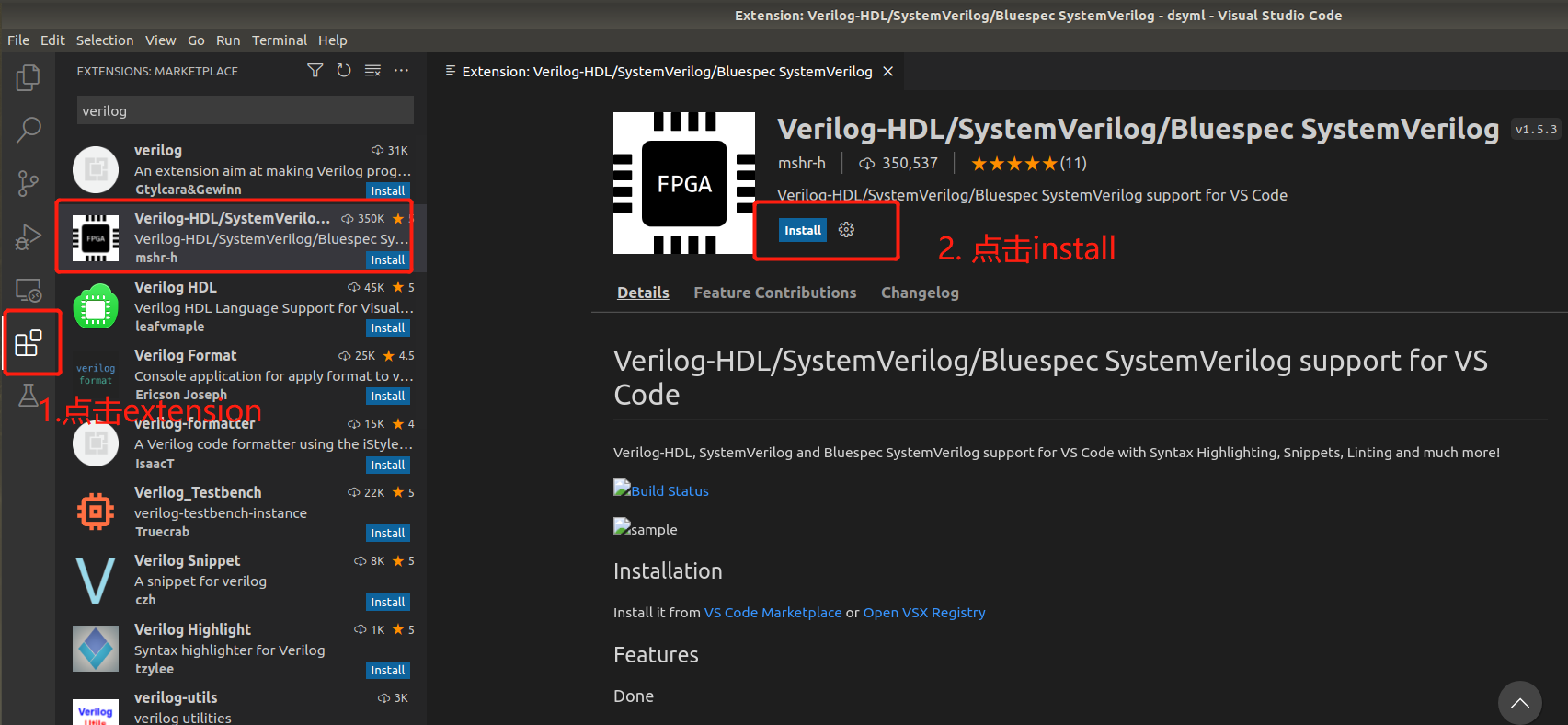Click the five-star rating of the extension

(1014, 164)
